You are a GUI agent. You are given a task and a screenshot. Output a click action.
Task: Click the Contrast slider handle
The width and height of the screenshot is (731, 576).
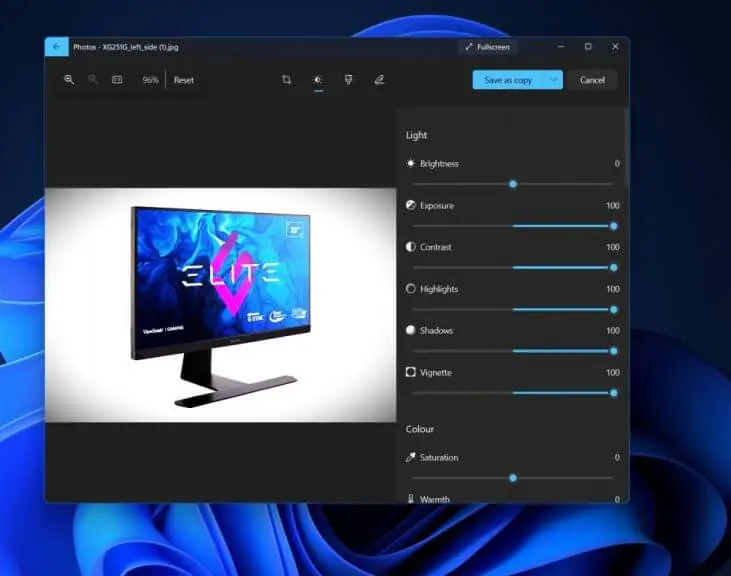pos(613,268)
